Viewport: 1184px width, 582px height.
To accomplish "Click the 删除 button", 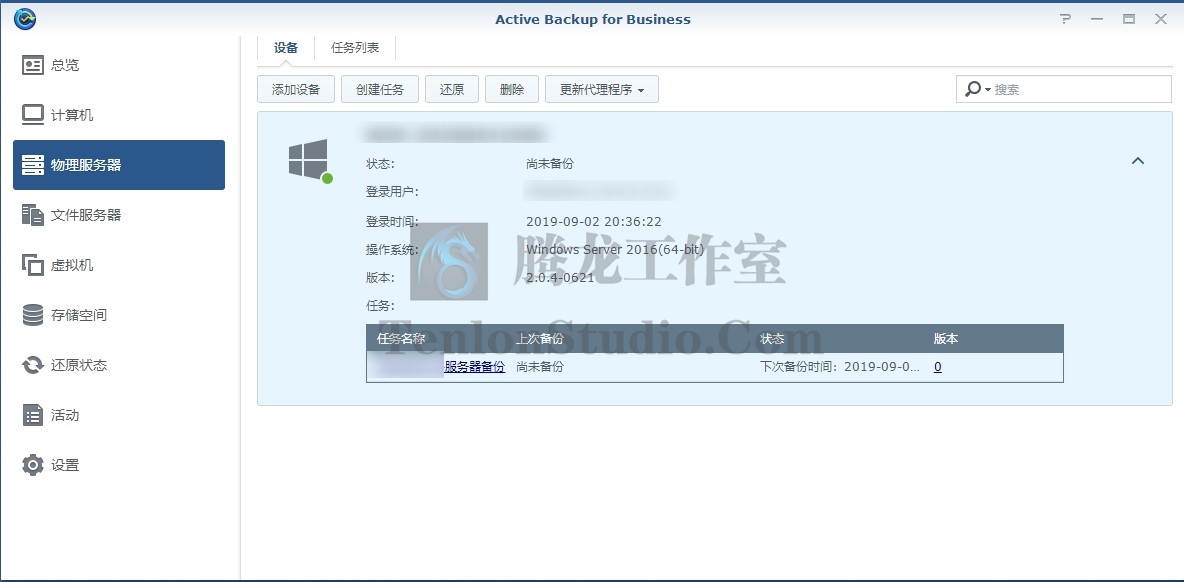I will coord(512,89).
